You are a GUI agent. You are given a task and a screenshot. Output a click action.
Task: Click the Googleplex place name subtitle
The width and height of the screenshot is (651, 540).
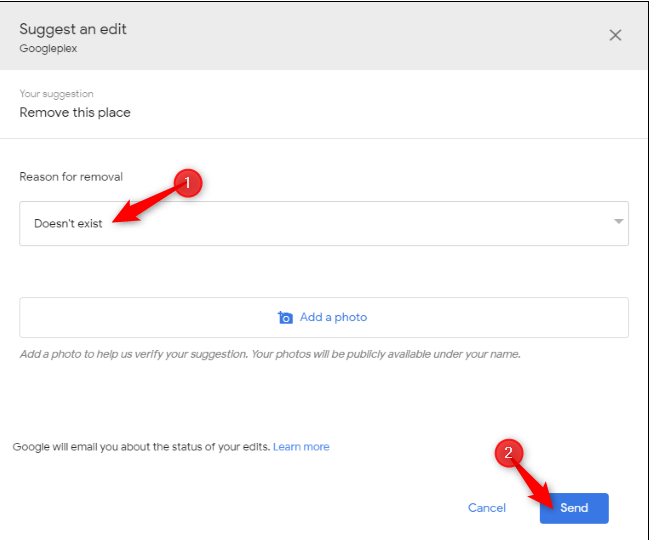[x=48, y=49]
